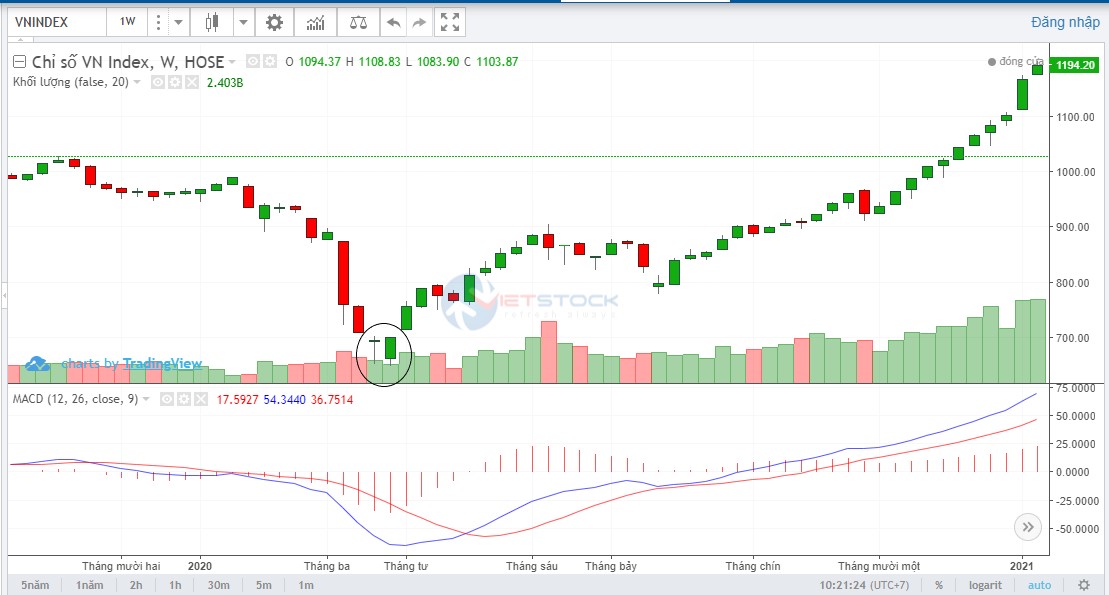
Task: Expand the time interval dropdown arrow
Action: 177,21
